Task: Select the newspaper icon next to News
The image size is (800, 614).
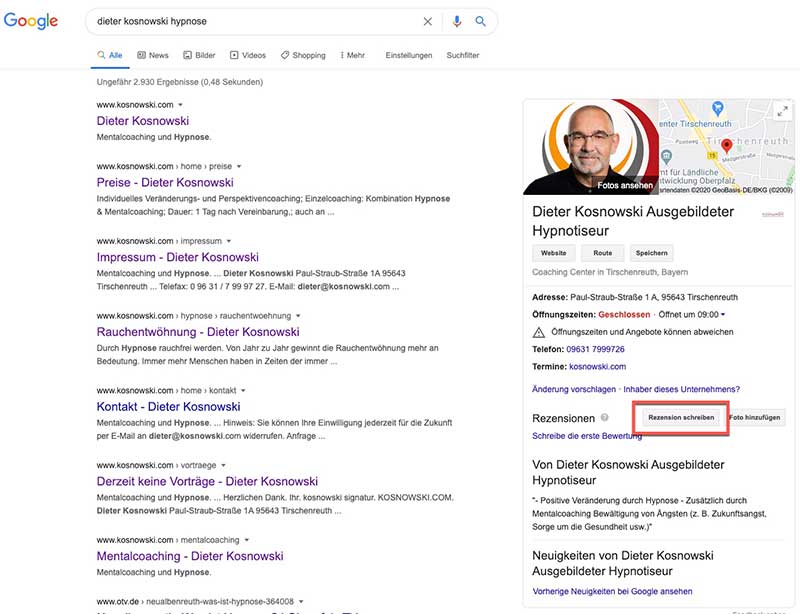Action: coord(142,54)
